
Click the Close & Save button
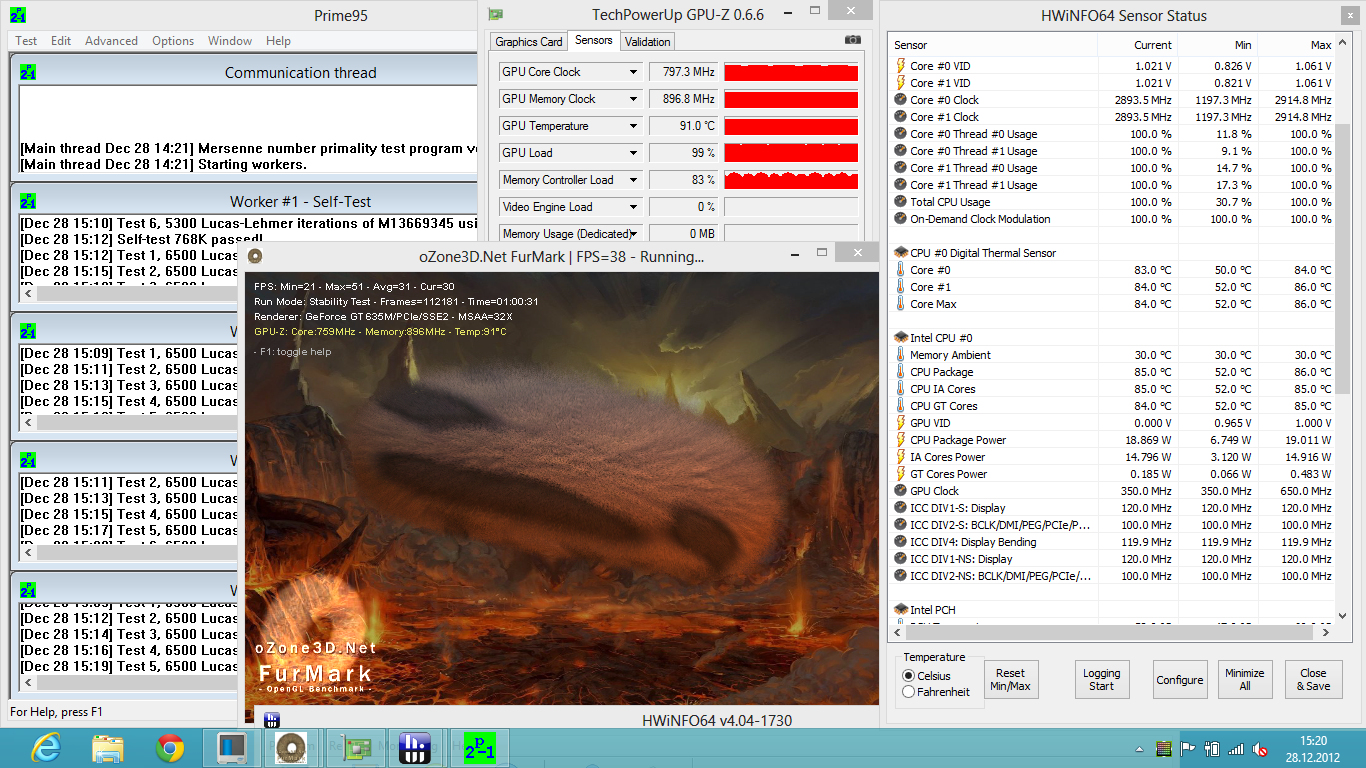point(1313,680)
